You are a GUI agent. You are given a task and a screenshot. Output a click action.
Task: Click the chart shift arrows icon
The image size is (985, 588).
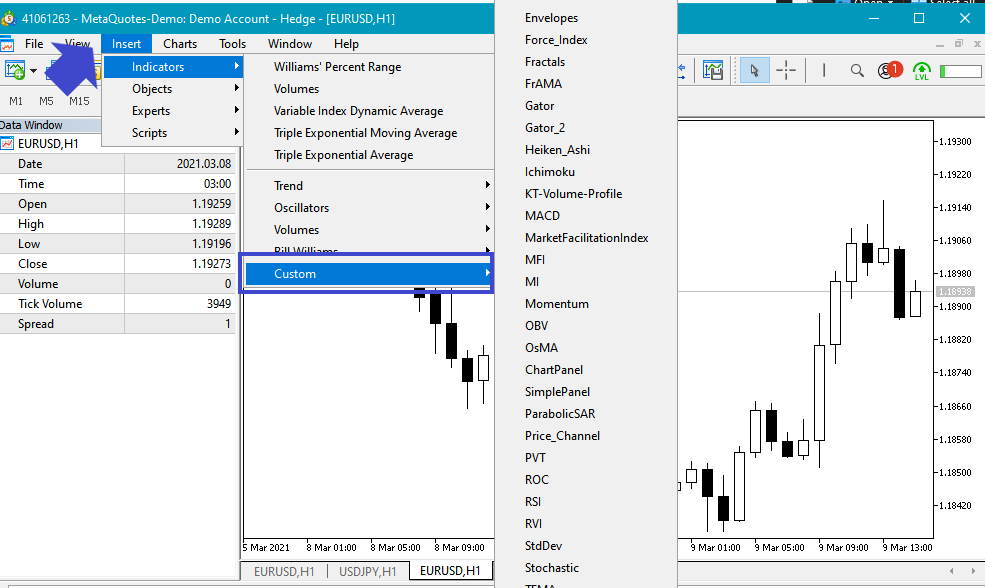point(682,70)
